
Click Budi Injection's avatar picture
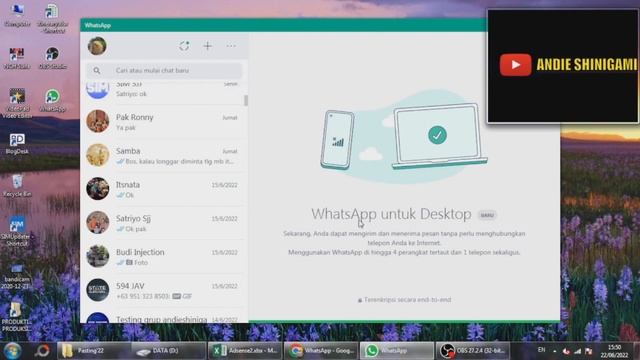click(98, 256)
